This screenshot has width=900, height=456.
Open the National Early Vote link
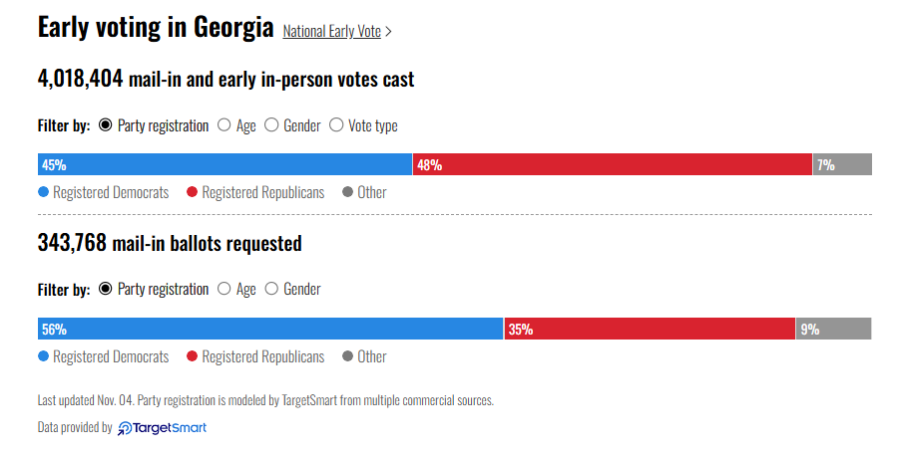pyautogui.click(x=332, y=31)
